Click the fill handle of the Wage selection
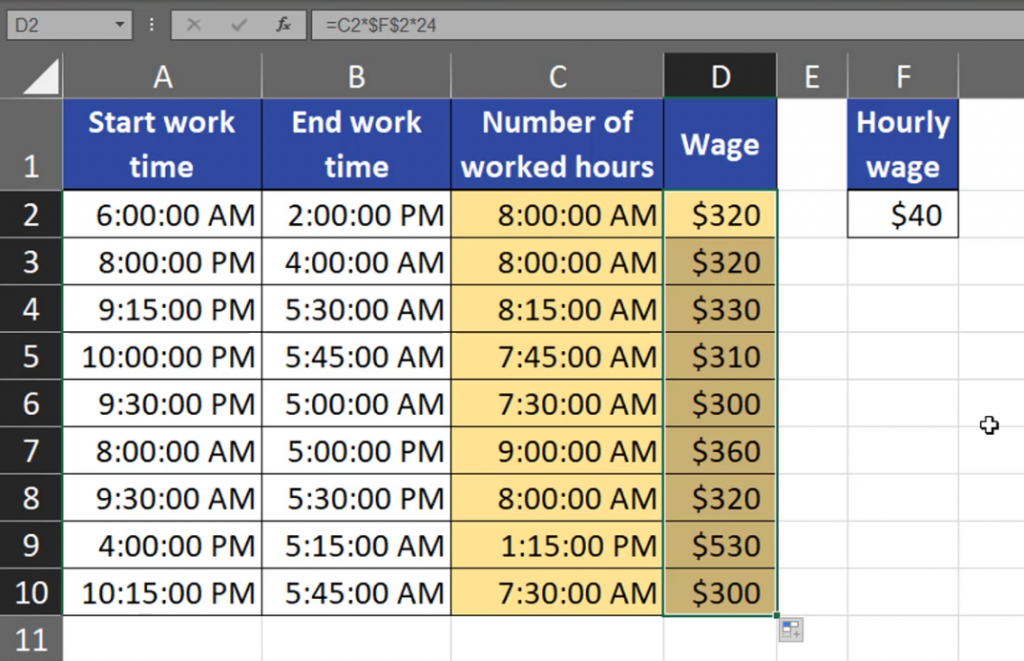1024x661 pixels. pos(775,613)
